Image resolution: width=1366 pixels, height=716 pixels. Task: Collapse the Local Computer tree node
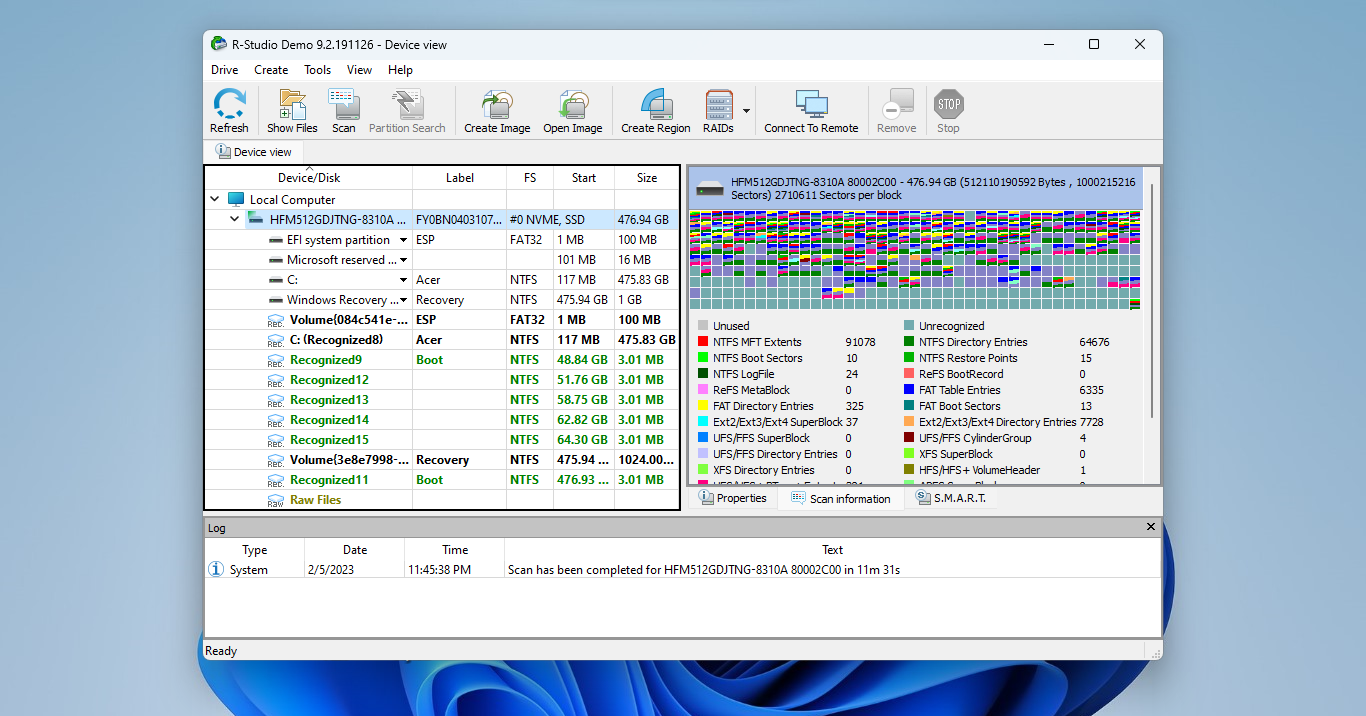point(215,200)
